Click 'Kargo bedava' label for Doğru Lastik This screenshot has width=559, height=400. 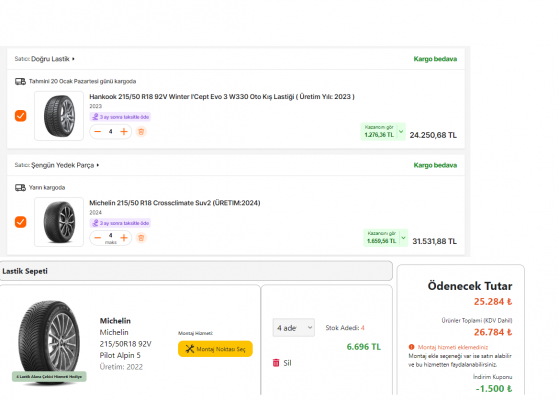435,59
